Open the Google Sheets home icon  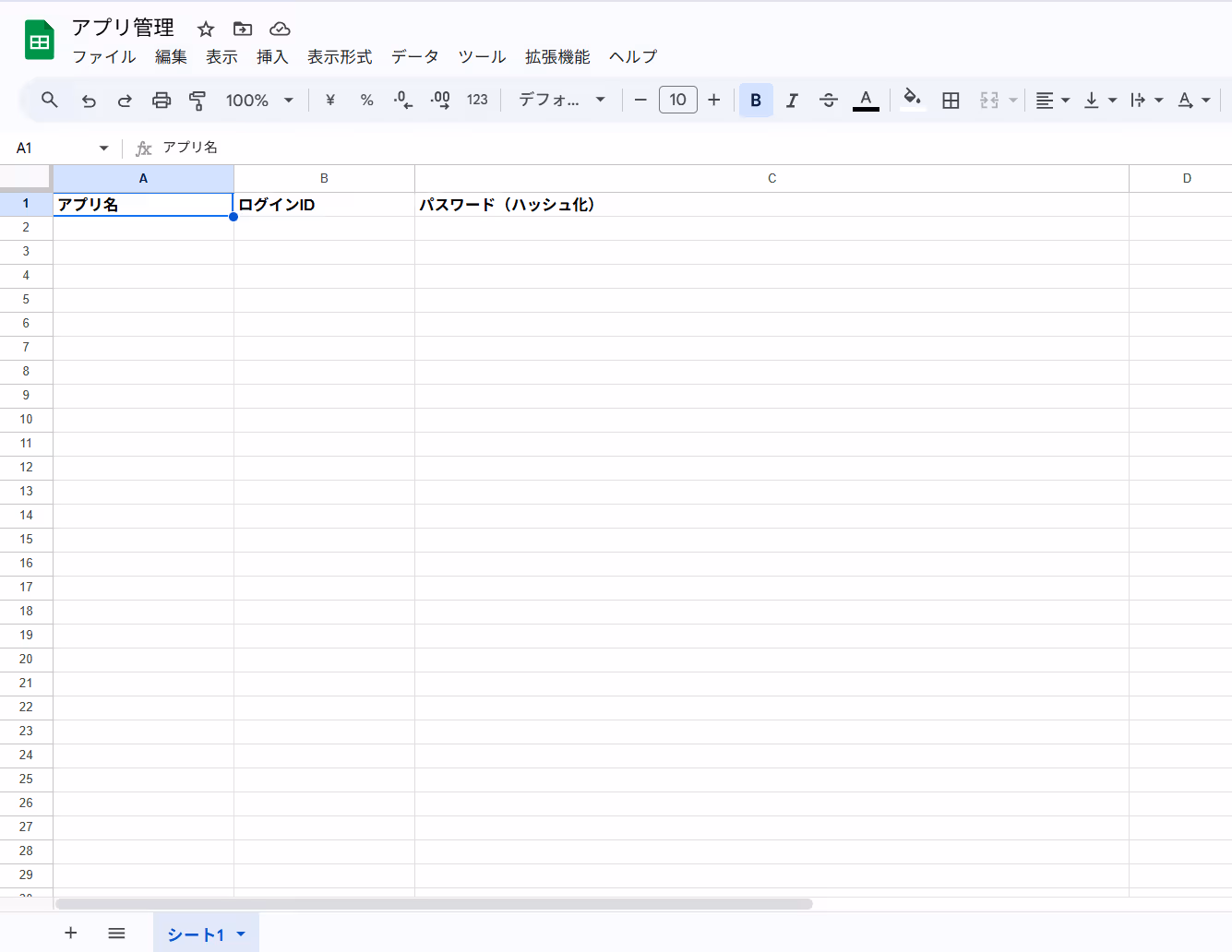(x=39, y=40)
